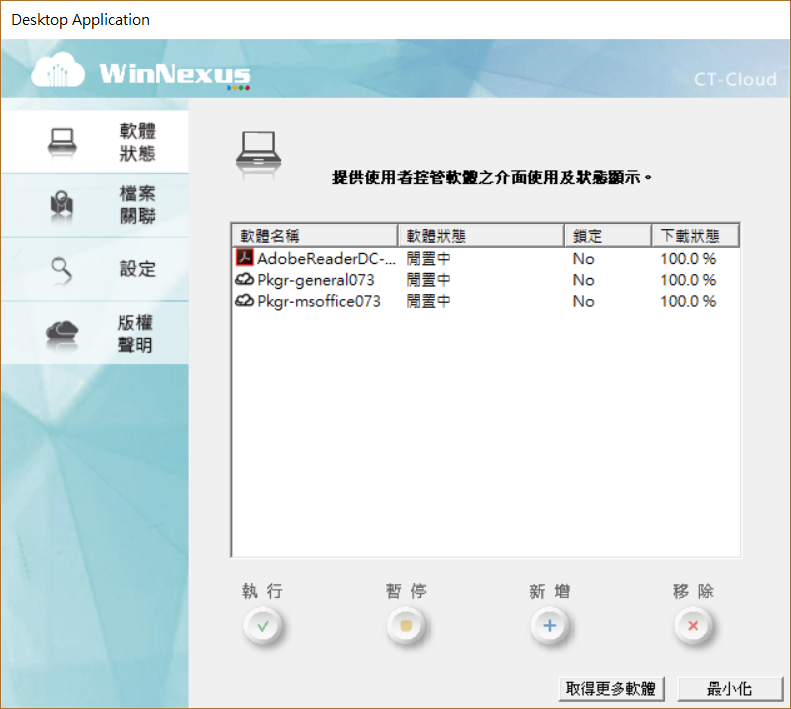Click the No lock value for AdobeReaderDC
The height and width of the screenshot is (709, 791).
584,259
